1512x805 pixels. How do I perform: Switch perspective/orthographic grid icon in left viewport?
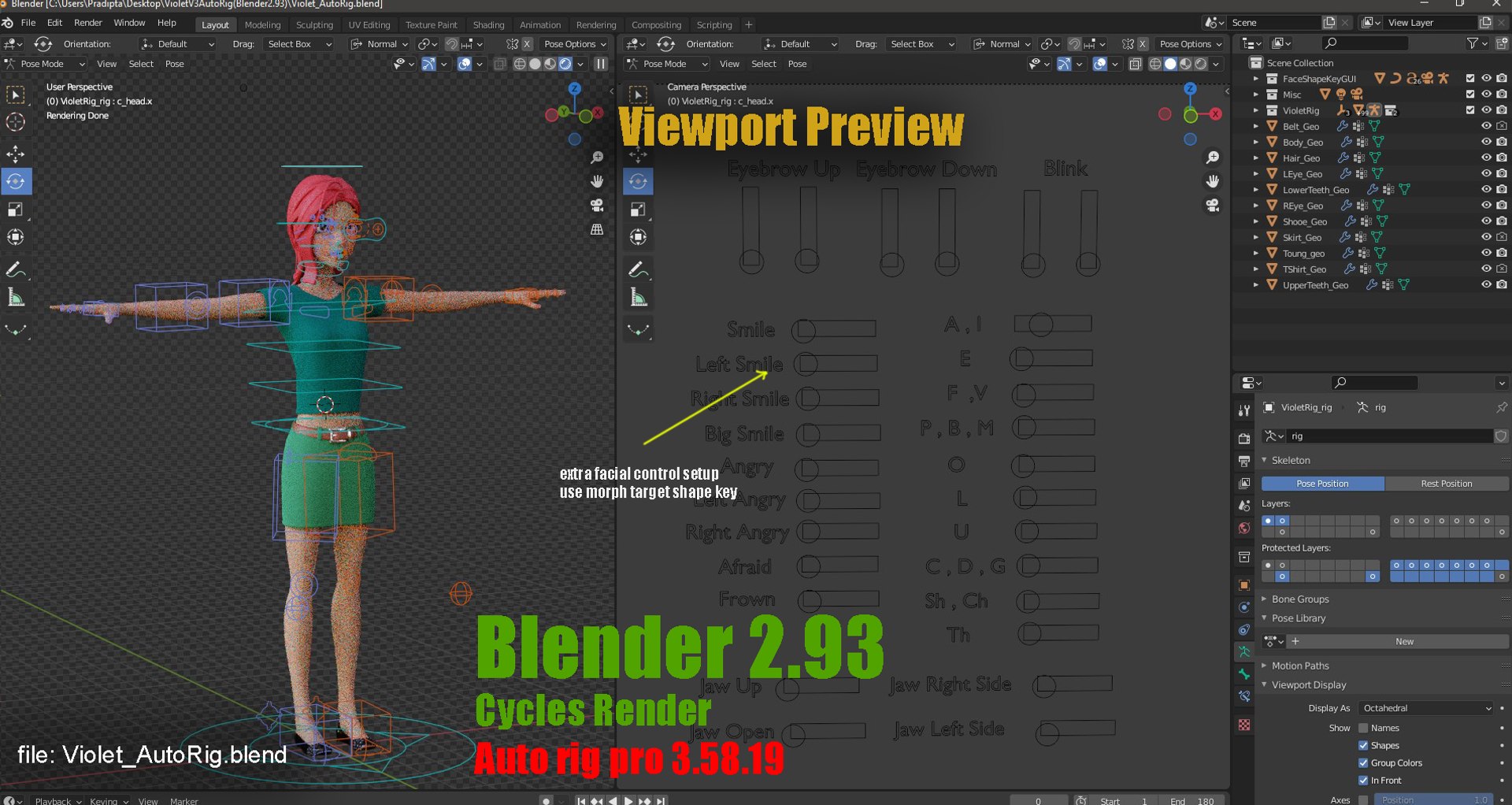pos(598,230)
